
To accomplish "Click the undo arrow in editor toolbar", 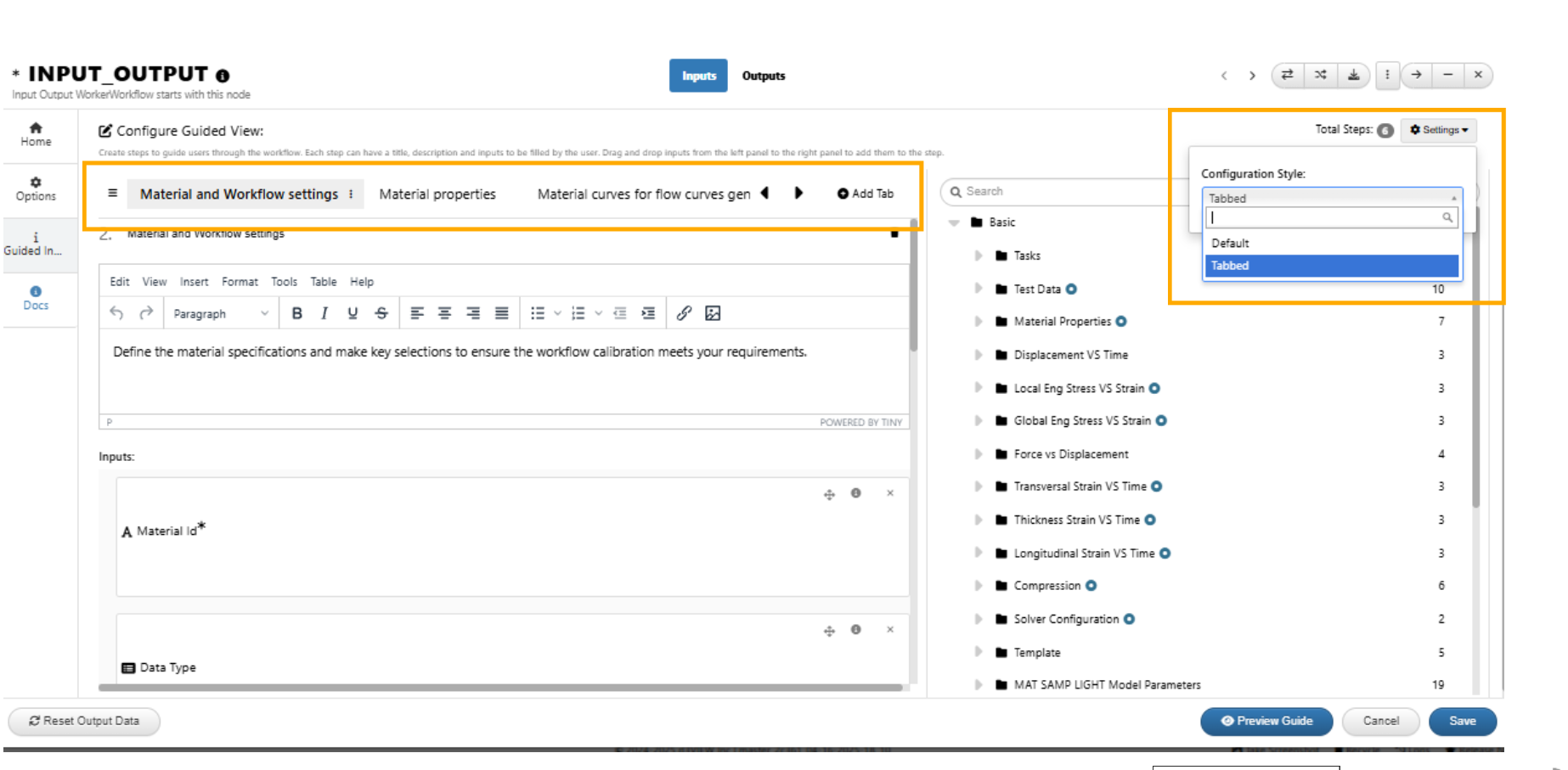I will coord(116,313).
